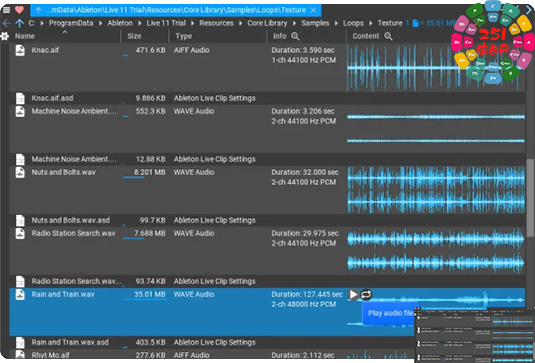This screenshot has height=363, width=535.
Task: Navigate to Resources in the breadcrumb
Action: pyautogui.click(x=216, y=23)
